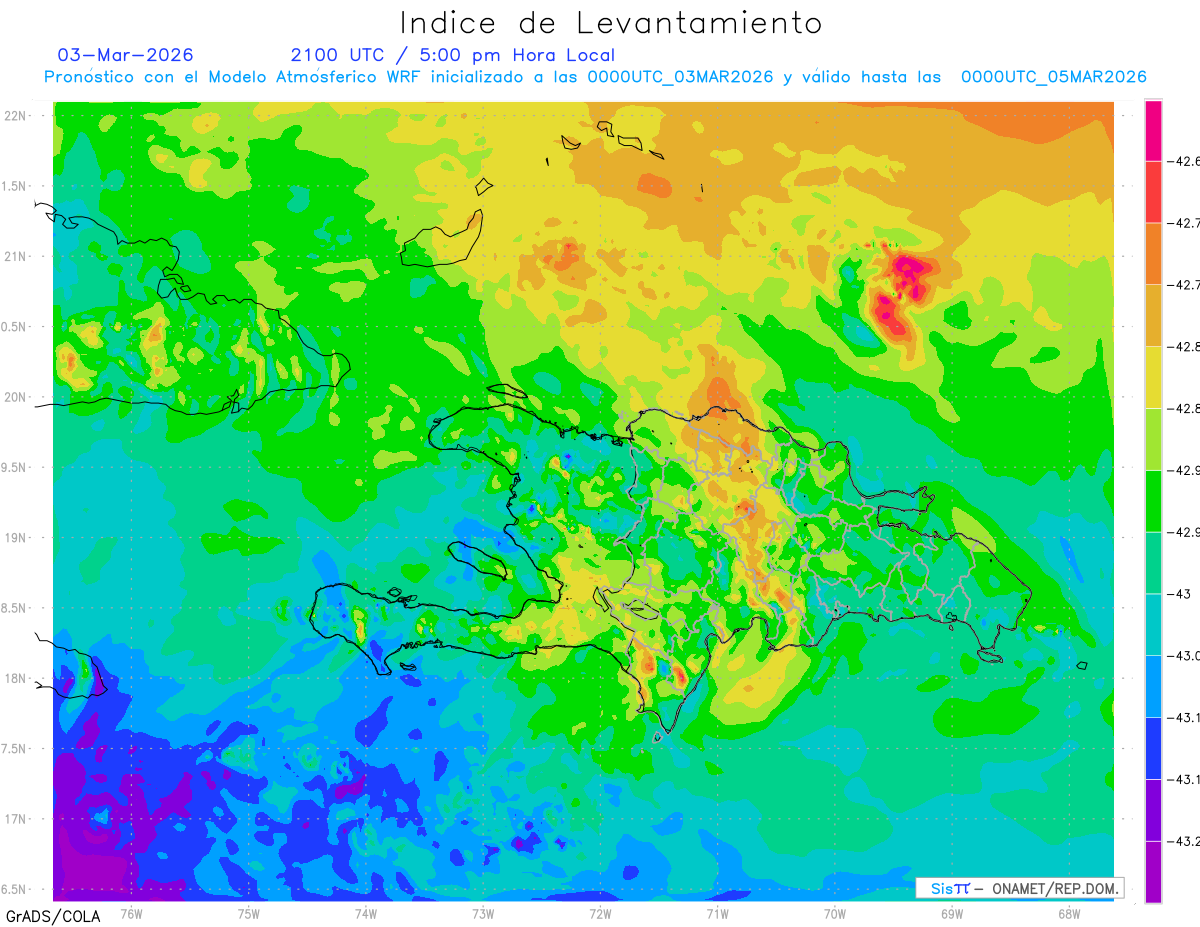Click the sea-green swatch on the color bar
Viewport: 1200px width, 927px height.
point(1153,564)
